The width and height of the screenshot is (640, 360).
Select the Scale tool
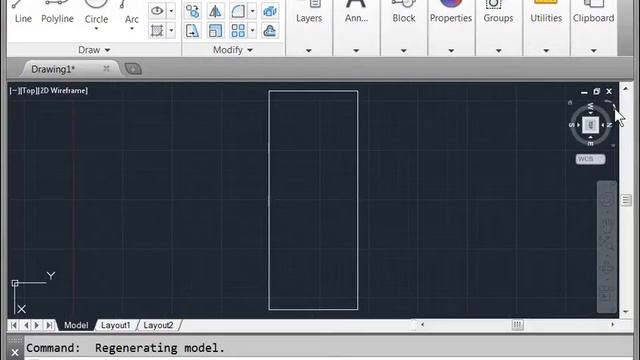tap(215, 31)
